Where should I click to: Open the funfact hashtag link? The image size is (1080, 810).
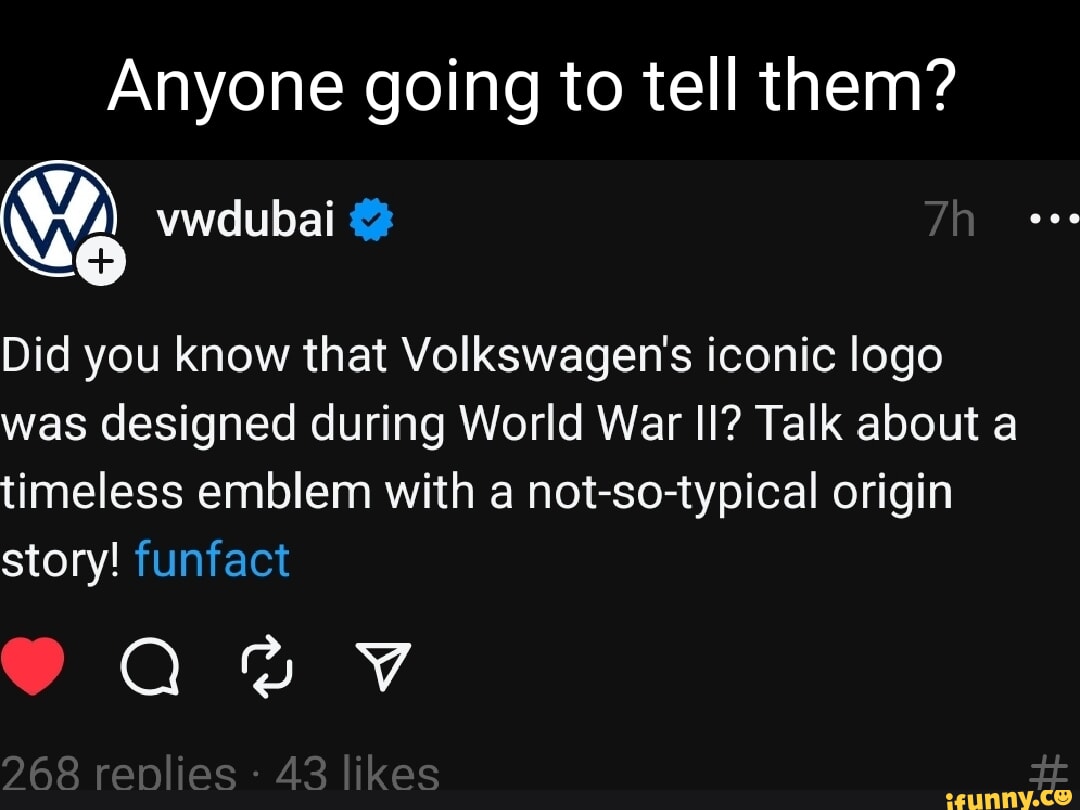click(x=212, y=560)
